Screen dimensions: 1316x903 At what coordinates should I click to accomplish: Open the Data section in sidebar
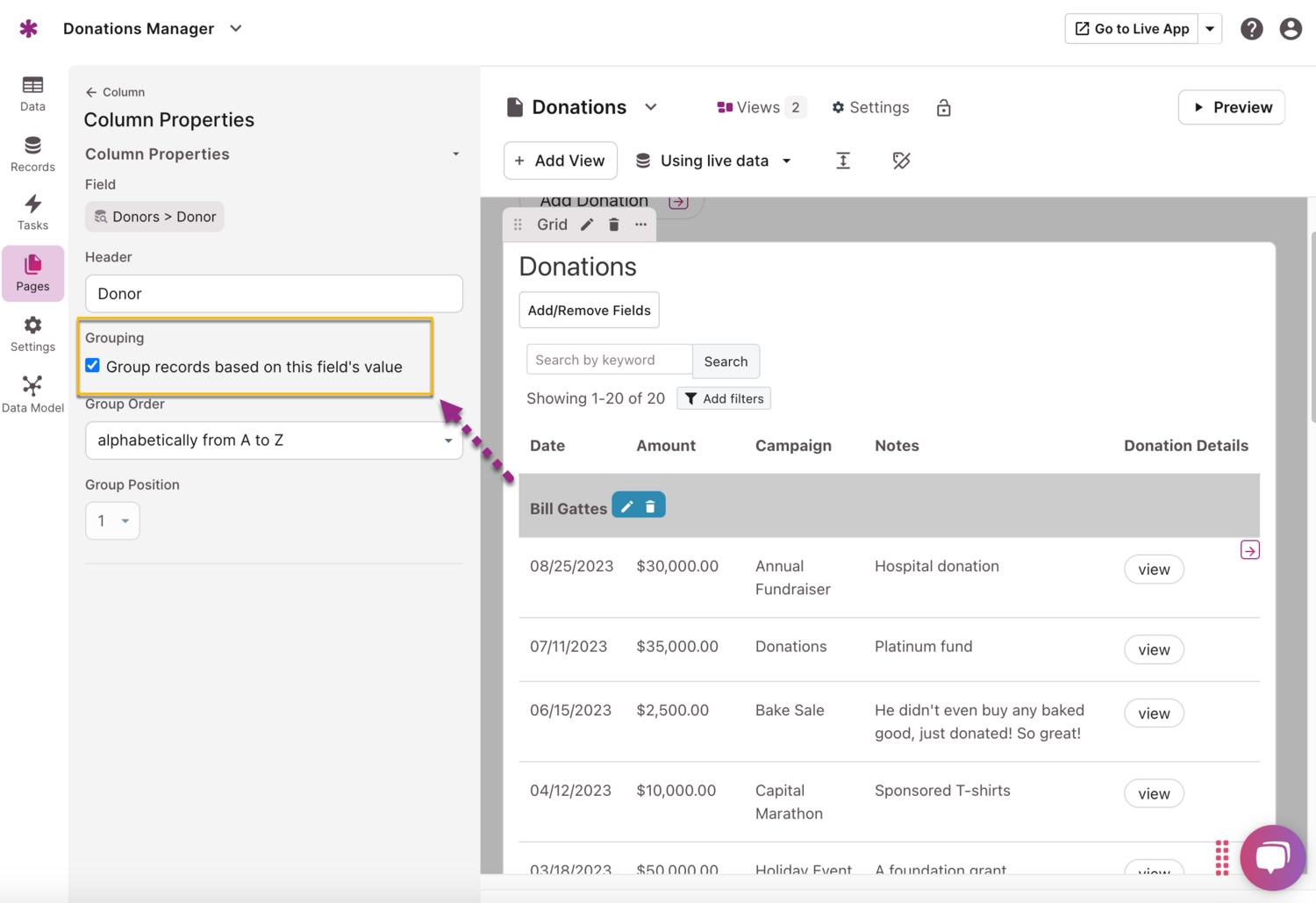pyautogui.click(x=32, y=93)
